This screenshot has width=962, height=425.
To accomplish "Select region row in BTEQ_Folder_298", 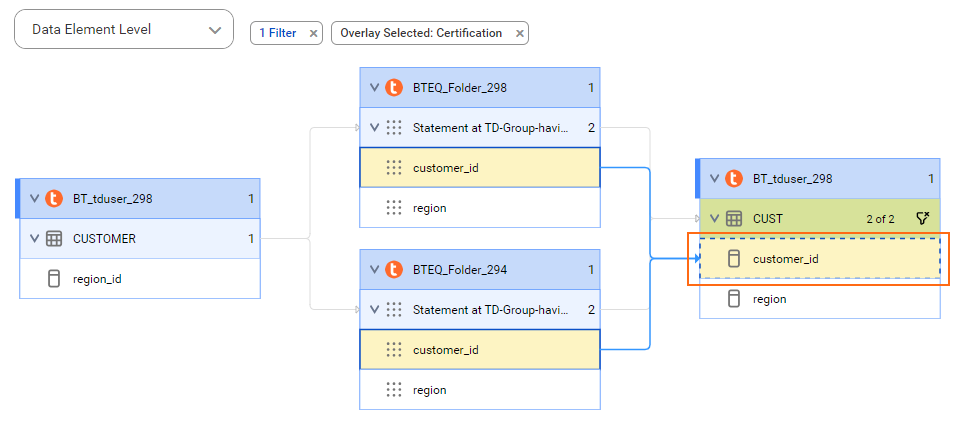I will pyautogui.click(x=480, y=208).
